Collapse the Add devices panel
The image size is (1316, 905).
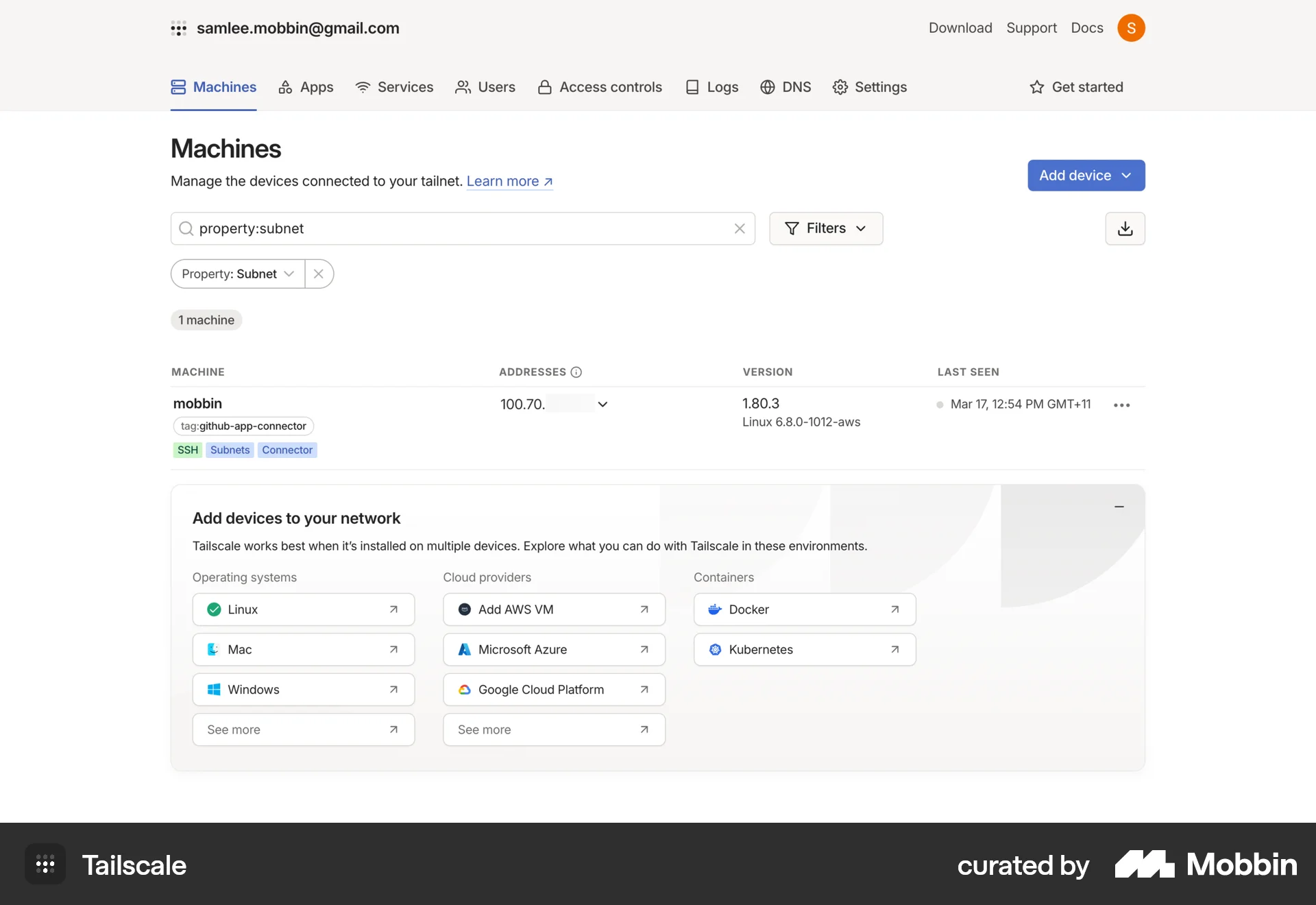click(x=1119, y=507)
